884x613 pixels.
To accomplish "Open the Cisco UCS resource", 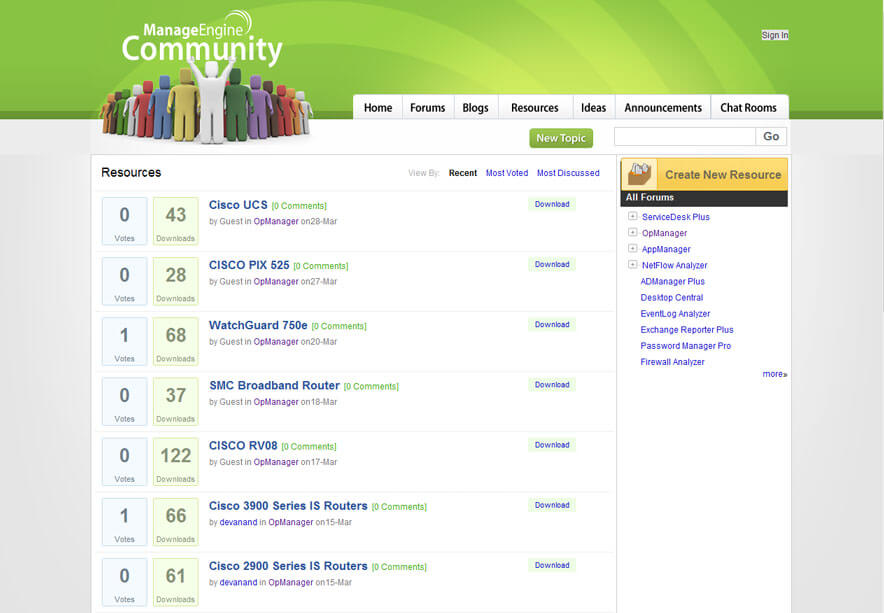I will [238, 205].
